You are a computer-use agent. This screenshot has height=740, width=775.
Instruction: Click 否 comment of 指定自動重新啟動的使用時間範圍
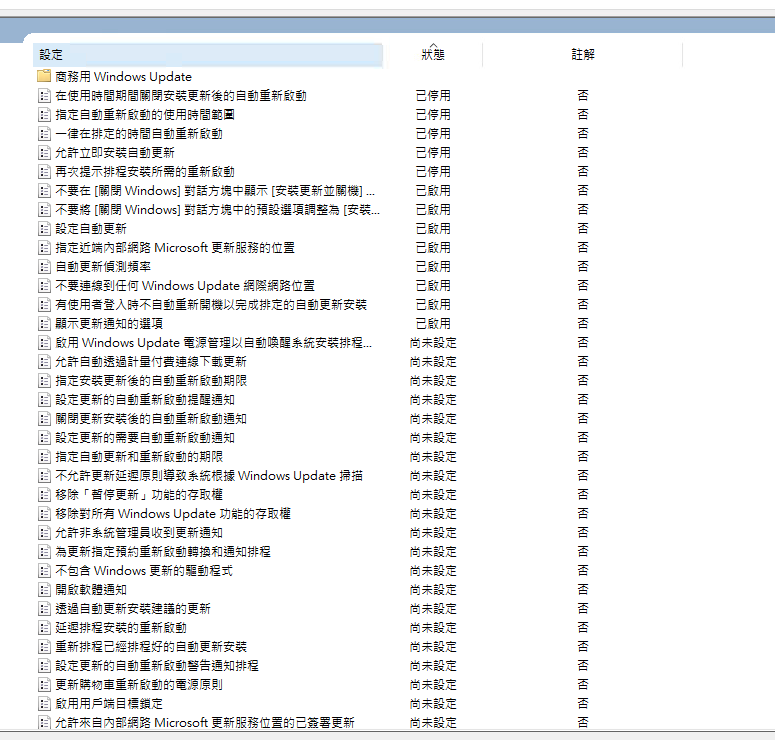coord(583,114)
